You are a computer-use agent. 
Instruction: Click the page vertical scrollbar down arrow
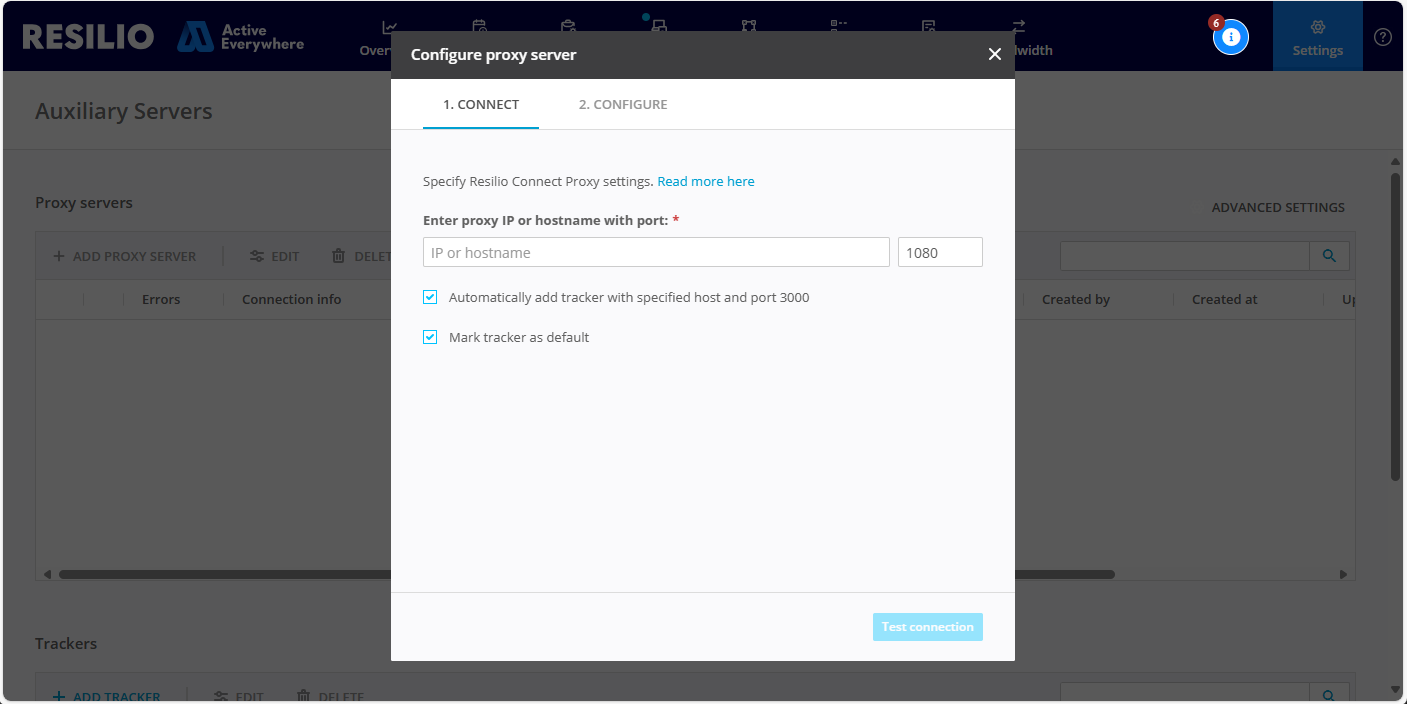click(1395, 689)
